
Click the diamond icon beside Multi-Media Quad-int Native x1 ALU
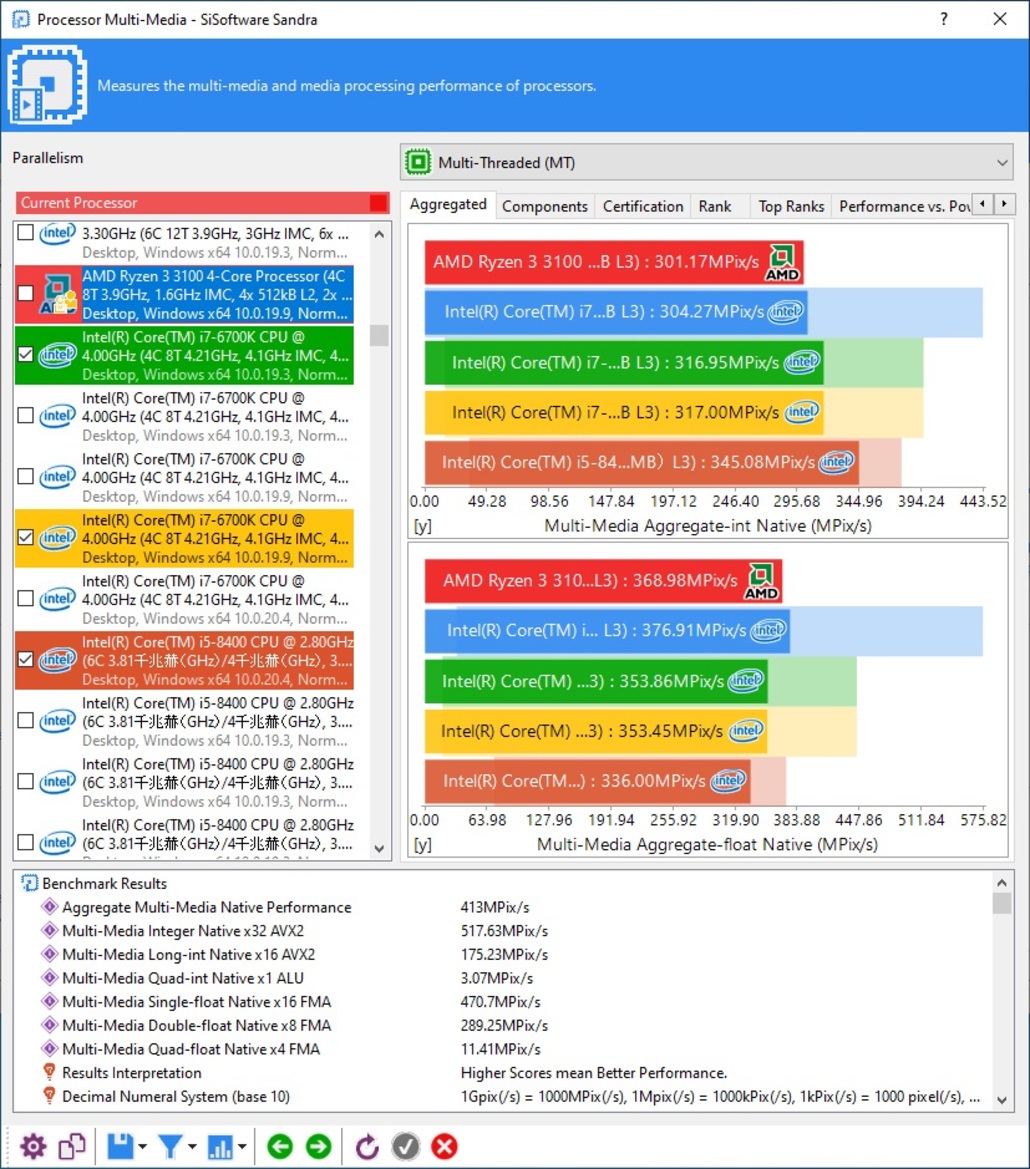[x=50, y=977]
